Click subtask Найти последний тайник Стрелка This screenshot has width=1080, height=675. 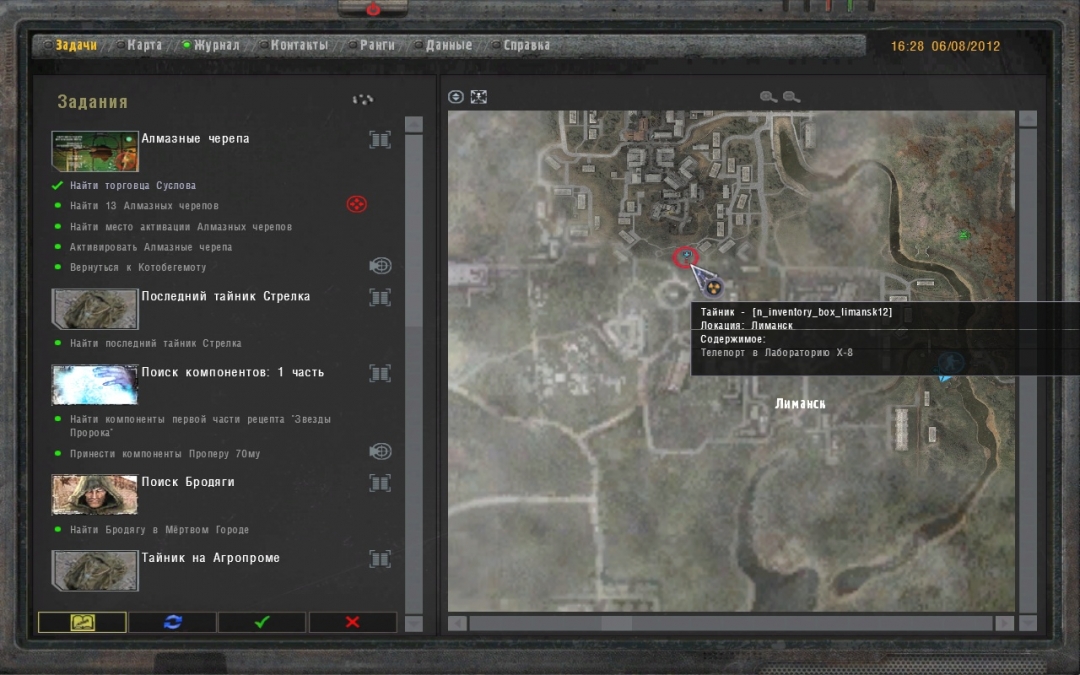(156, 343)
